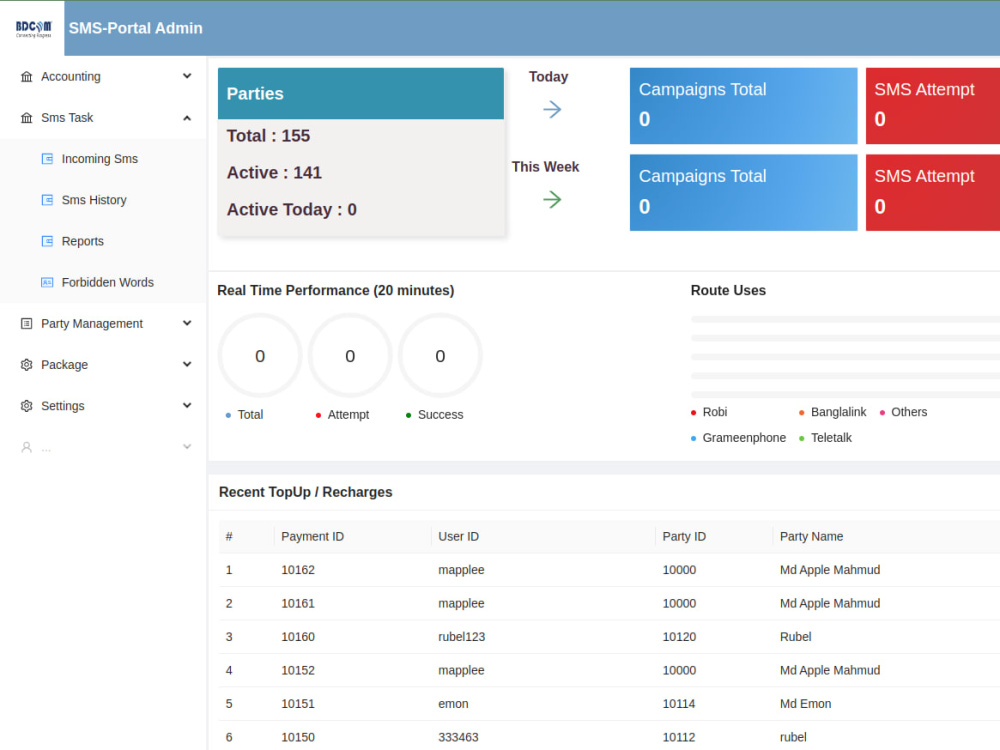Open the Party Management menu
Viewport: 1000px width, 750px height.
[x=103, y=323]
